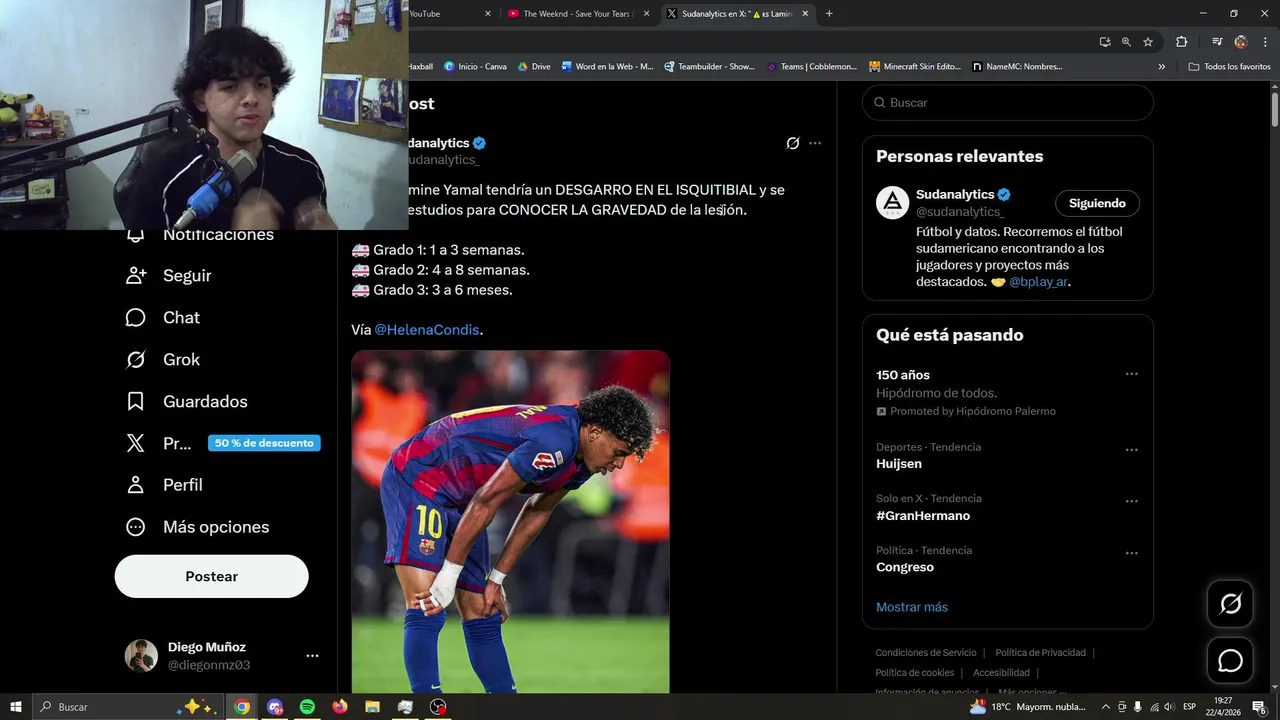Open the Chrome profile avatar
This screenshot has width=1280, height=720.
coord(1241,42)
